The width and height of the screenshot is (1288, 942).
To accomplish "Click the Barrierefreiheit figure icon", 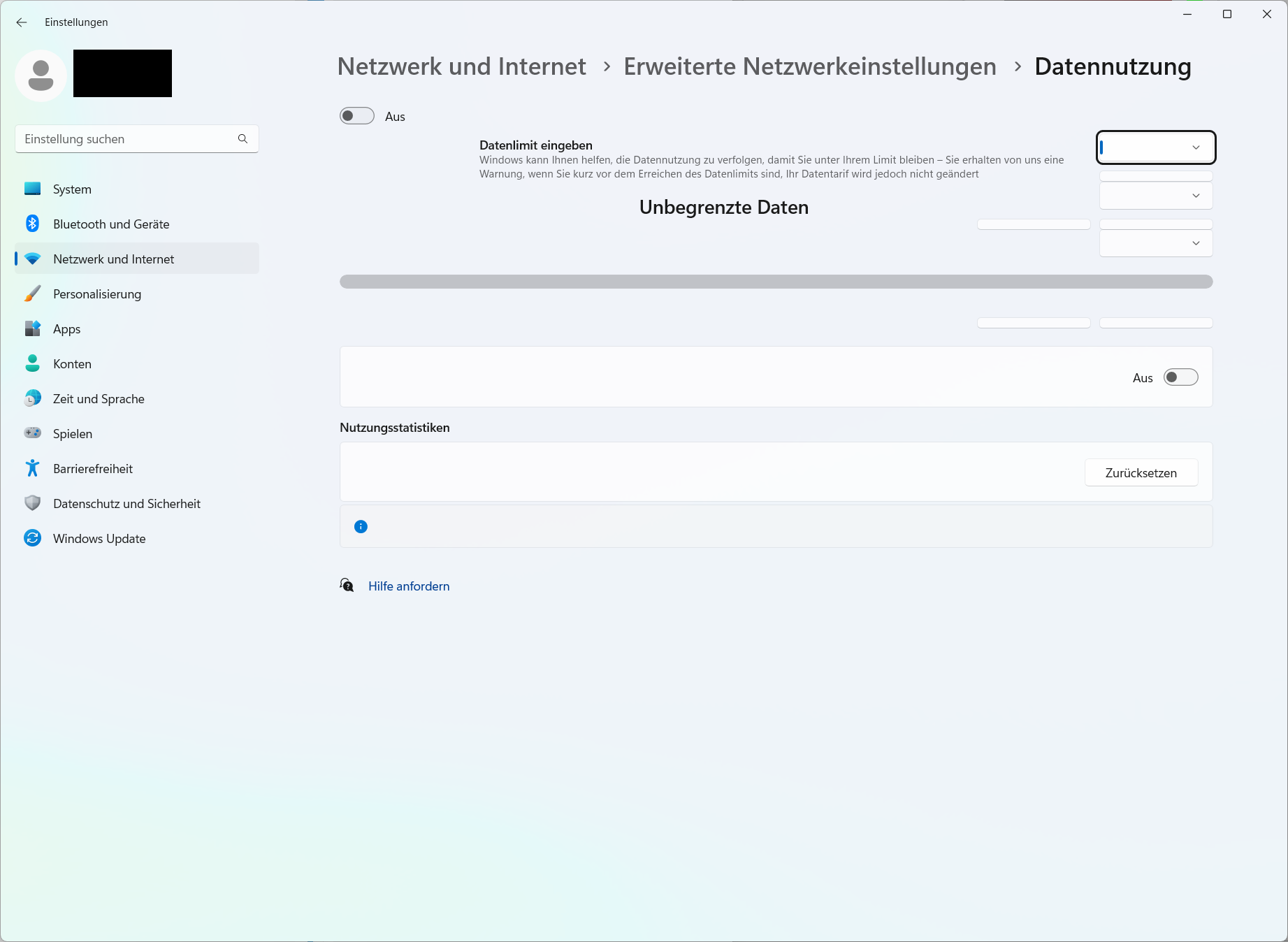I will 32,468.
